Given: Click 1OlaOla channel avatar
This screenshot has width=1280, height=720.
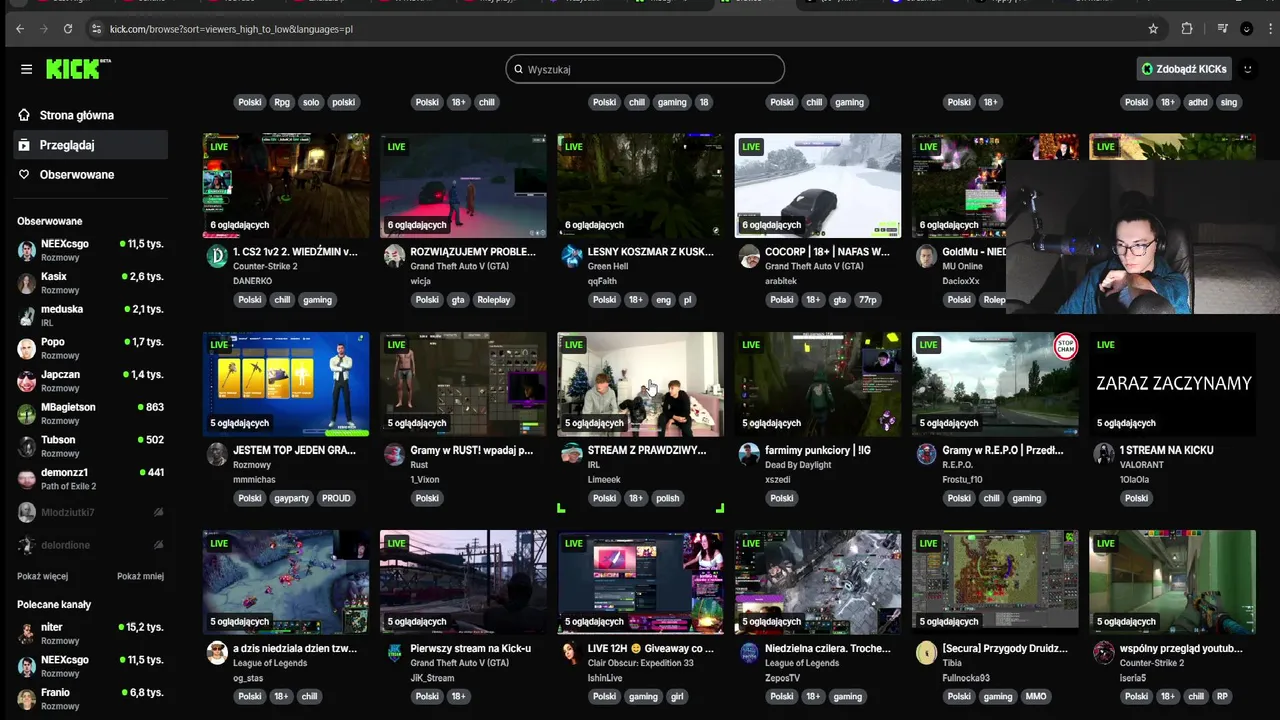Looking at the screenshot, I should click(1103, 455).
